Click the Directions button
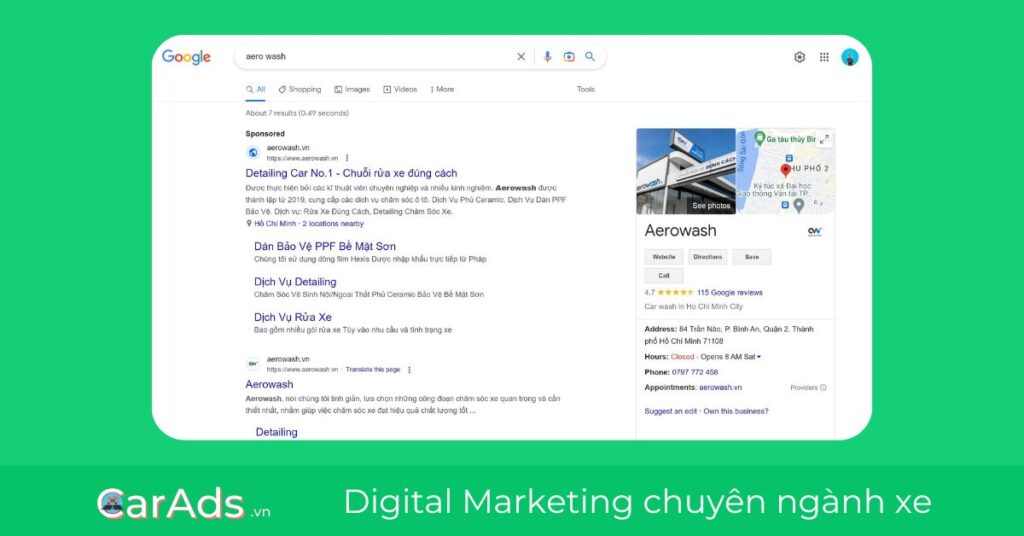This screenshot has height=536, width=1024. [707, 257]
